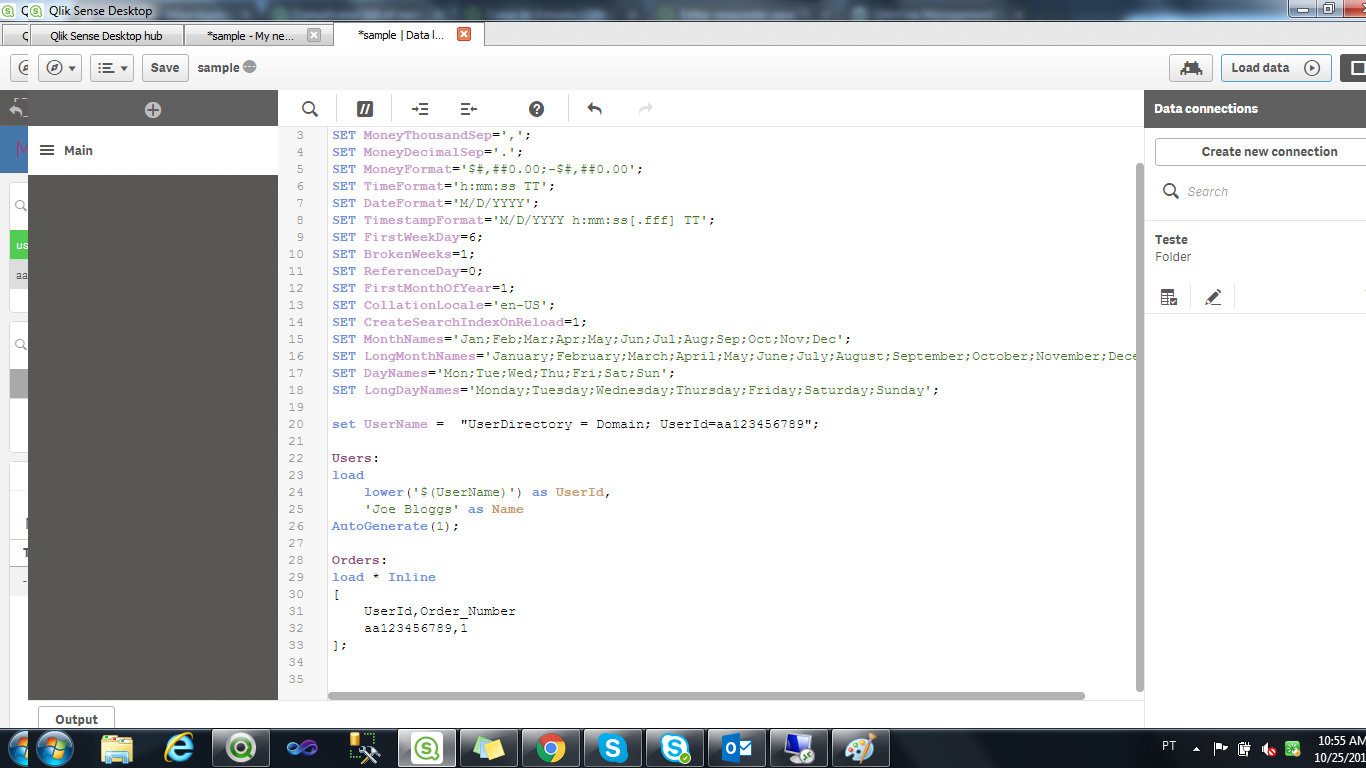Screen dimensions: 1366x768
Task: Open Outlook from the taskbar
Action: pos(736,747)
